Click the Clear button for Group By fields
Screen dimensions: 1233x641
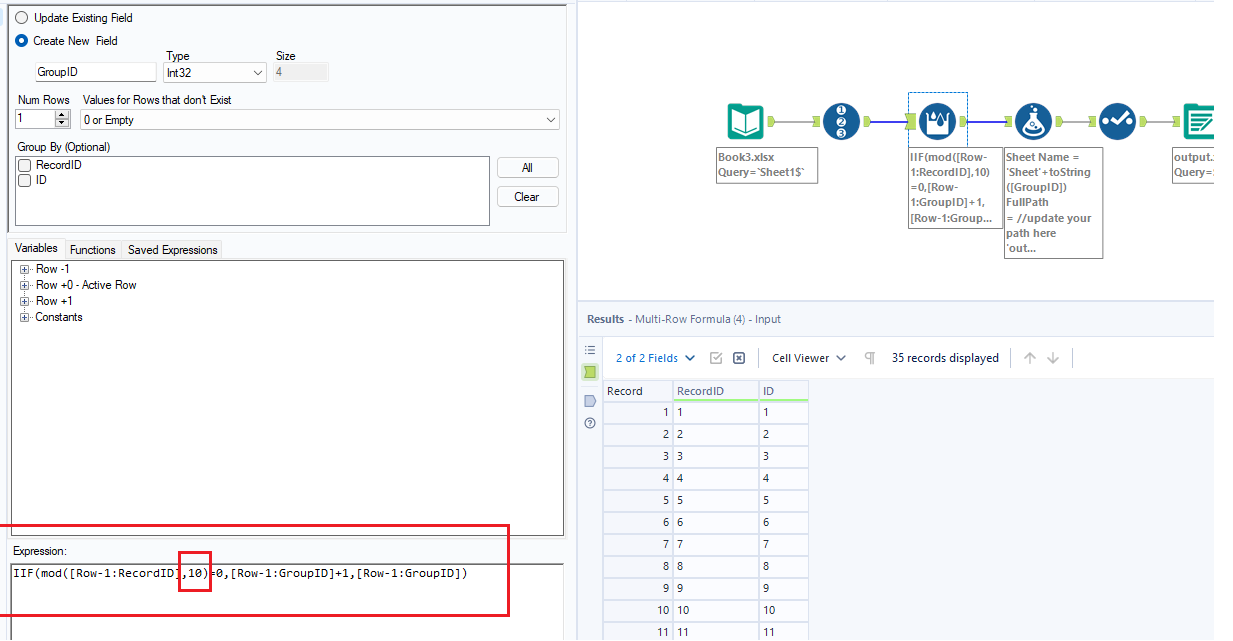pyautogui.click(x=527, y=196)
